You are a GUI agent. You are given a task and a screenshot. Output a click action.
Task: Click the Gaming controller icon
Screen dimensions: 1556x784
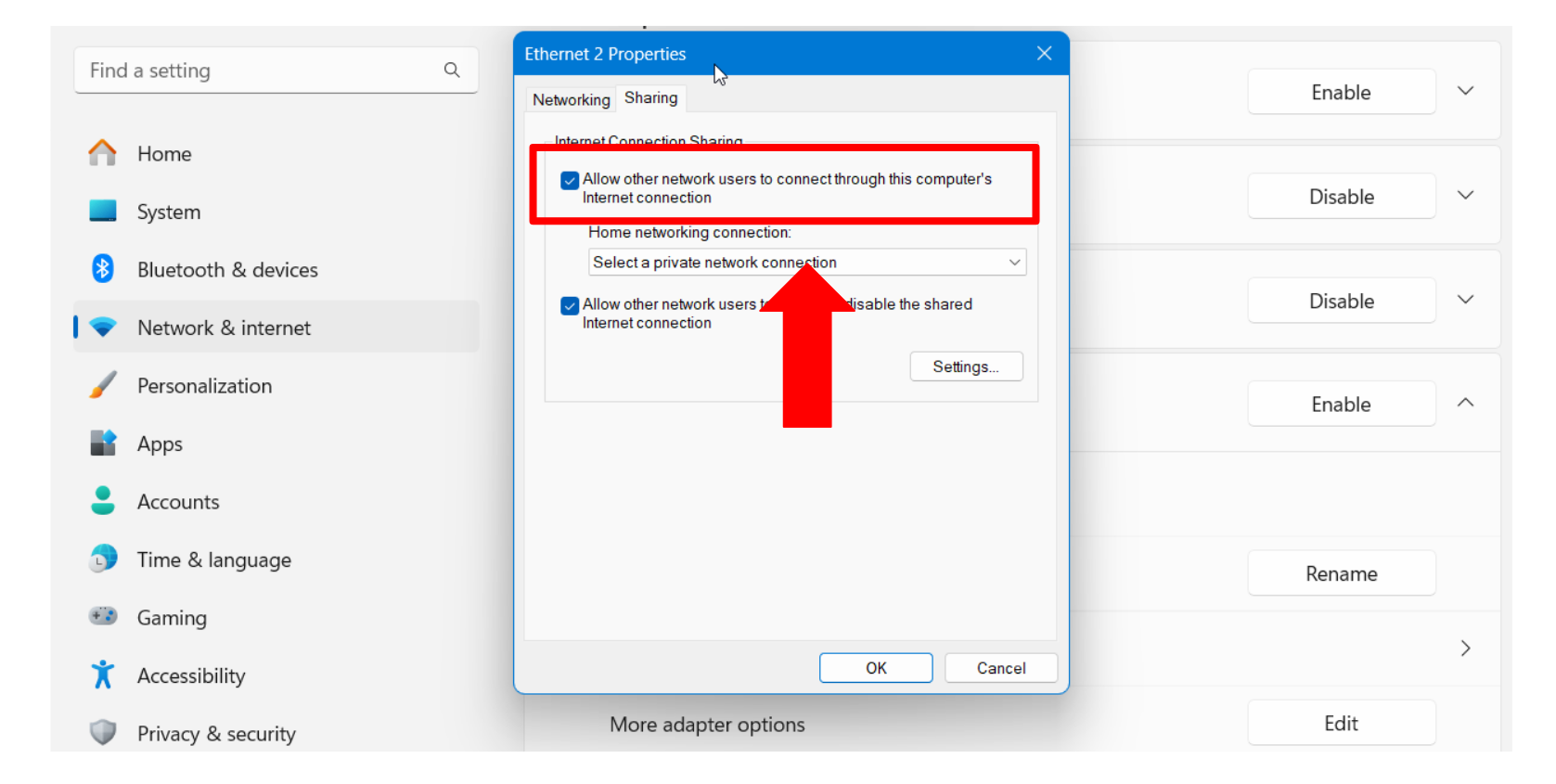pos(102,616)
